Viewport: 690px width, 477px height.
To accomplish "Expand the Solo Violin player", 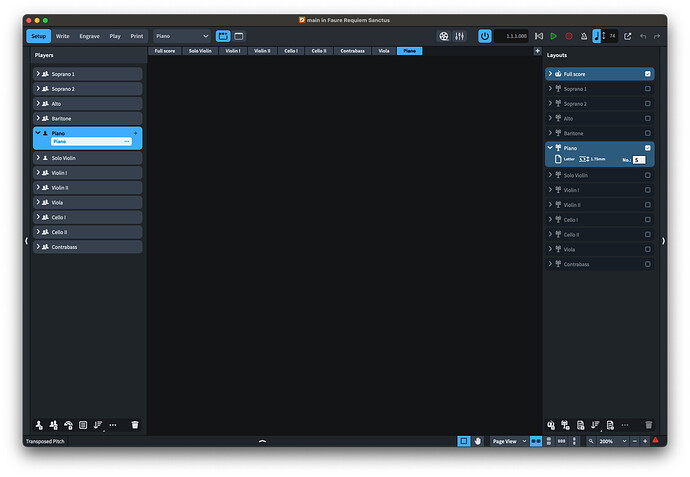I will (38, 158).
